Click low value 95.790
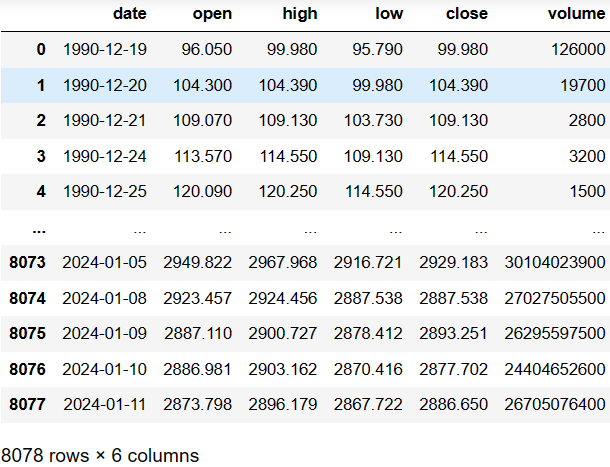The width and height of the screenshot is (610, 467). 377,49
